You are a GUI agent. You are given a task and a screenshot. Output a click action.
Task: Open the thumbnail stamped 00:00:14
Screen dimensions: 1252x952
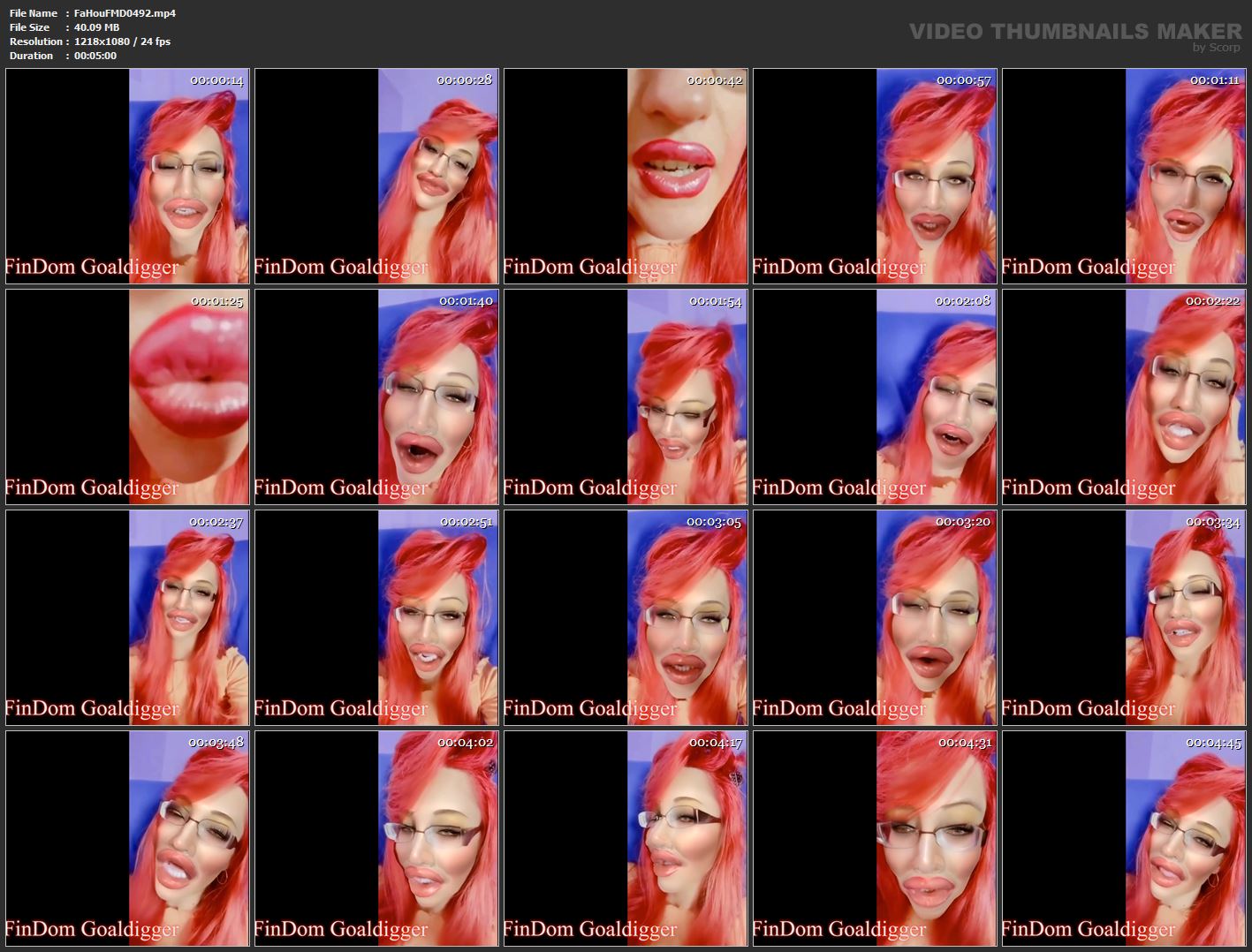(x=128, y=177)
